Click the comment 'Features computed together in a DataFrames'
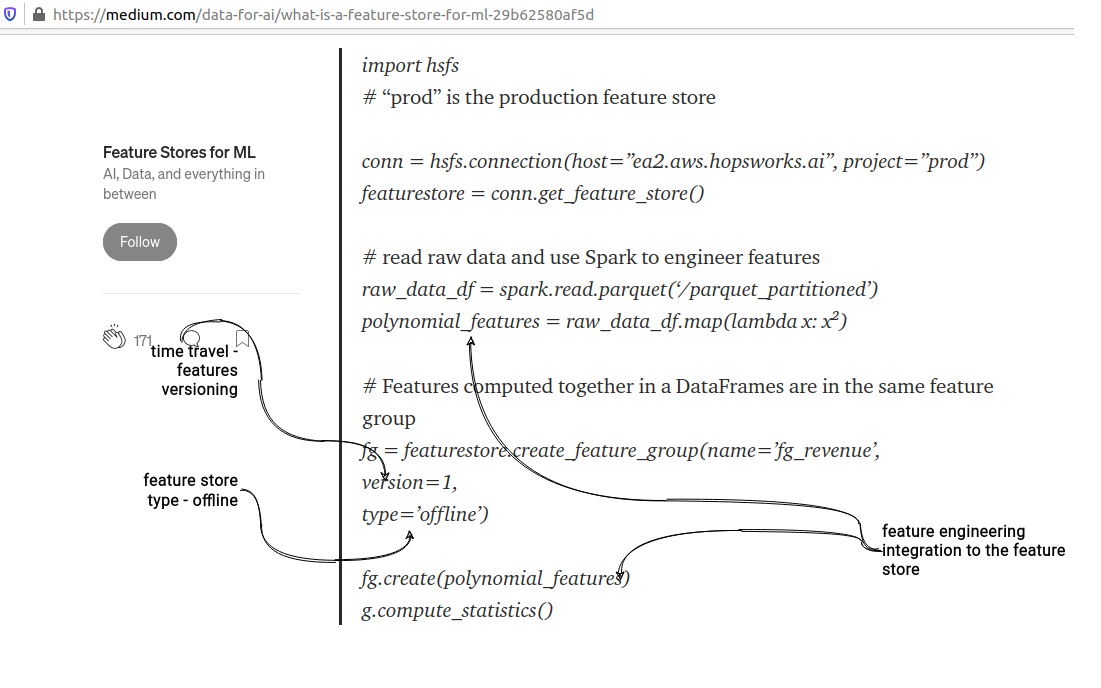 coord(678,402)
